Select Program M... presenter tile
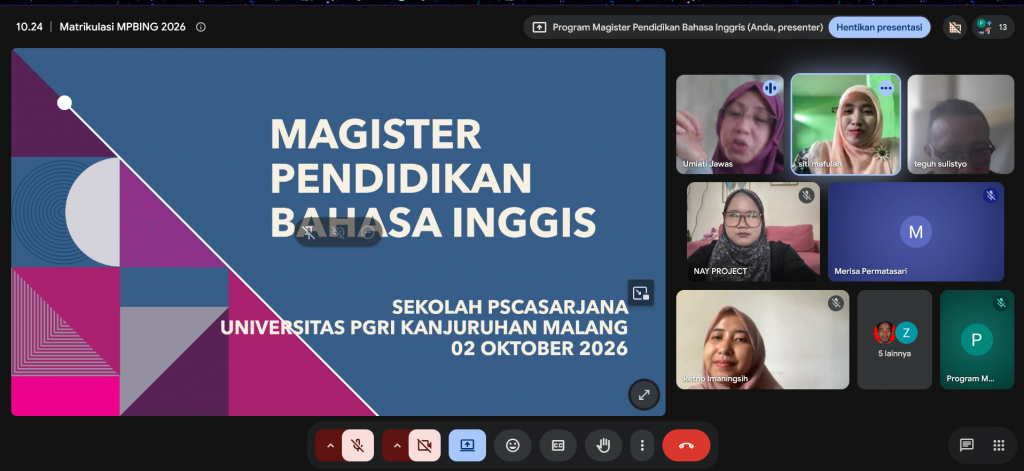 977,340
